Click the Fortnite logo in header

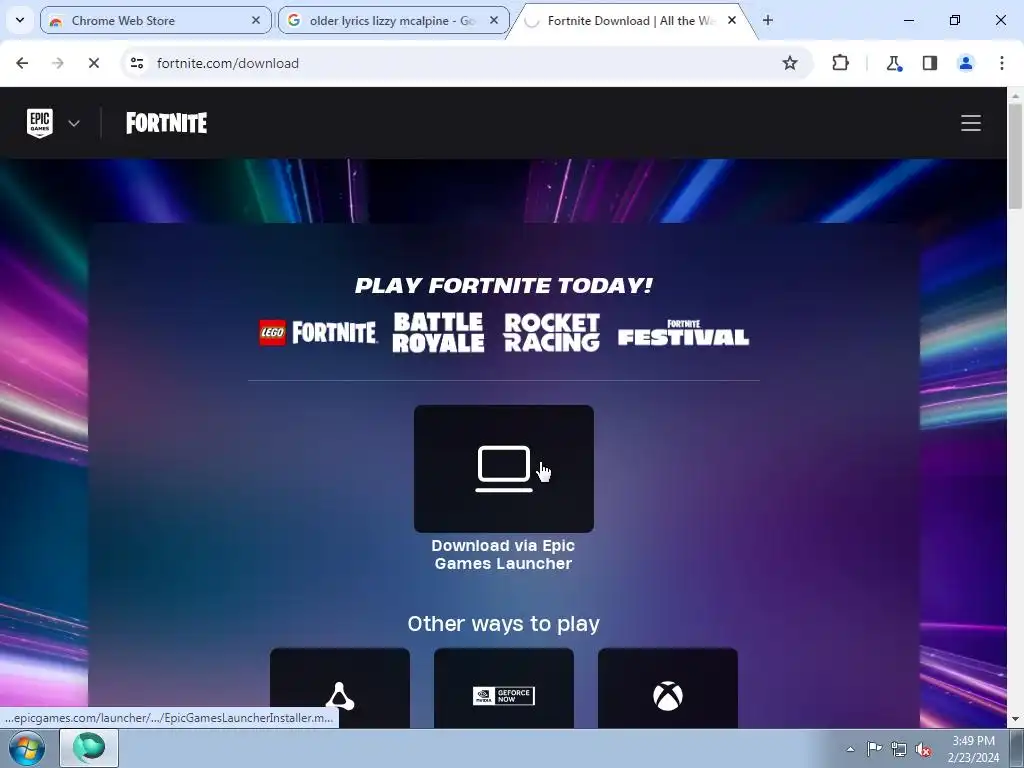167,123
